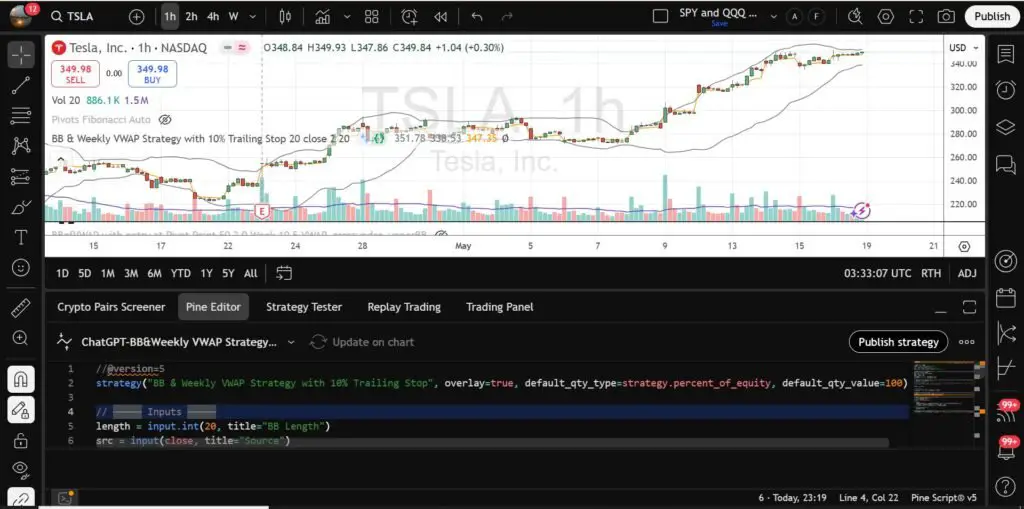
Task: Toggle stay in drawing mode pencil lock
Action: (x=21, y=410)
